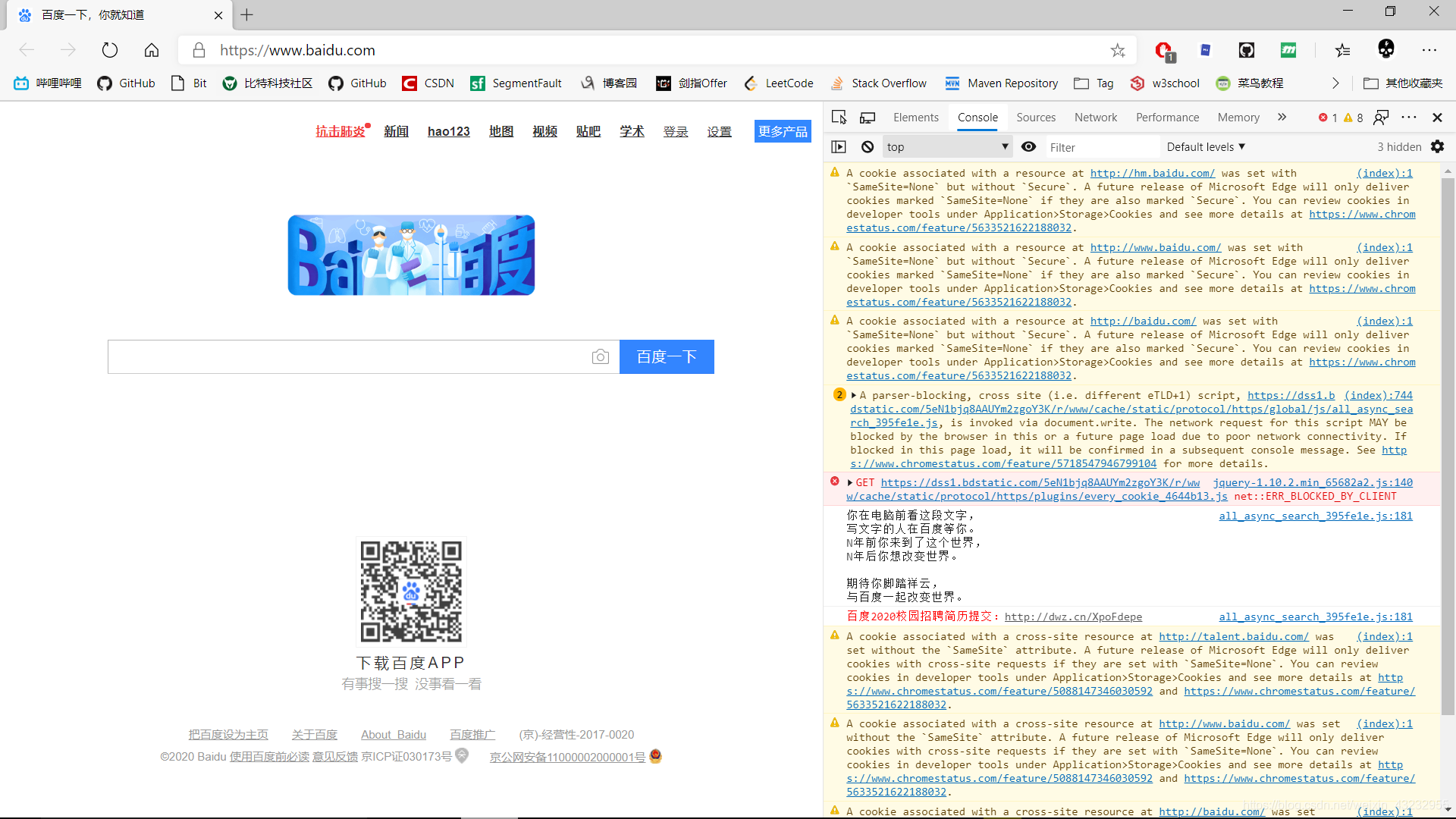The height and width of the screenshot is (819, 1456).
Task: Switch to the Network tab
Action: point(1095,118)
